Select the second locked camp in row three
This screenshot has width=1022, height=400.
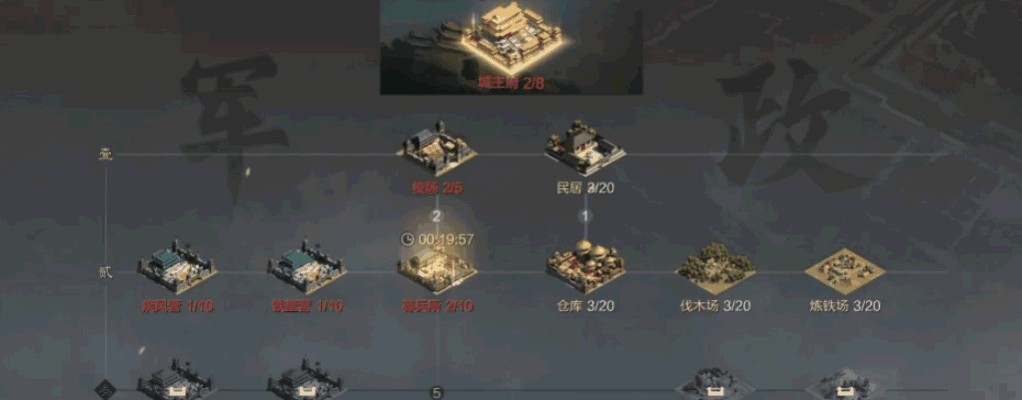[307, 380]
